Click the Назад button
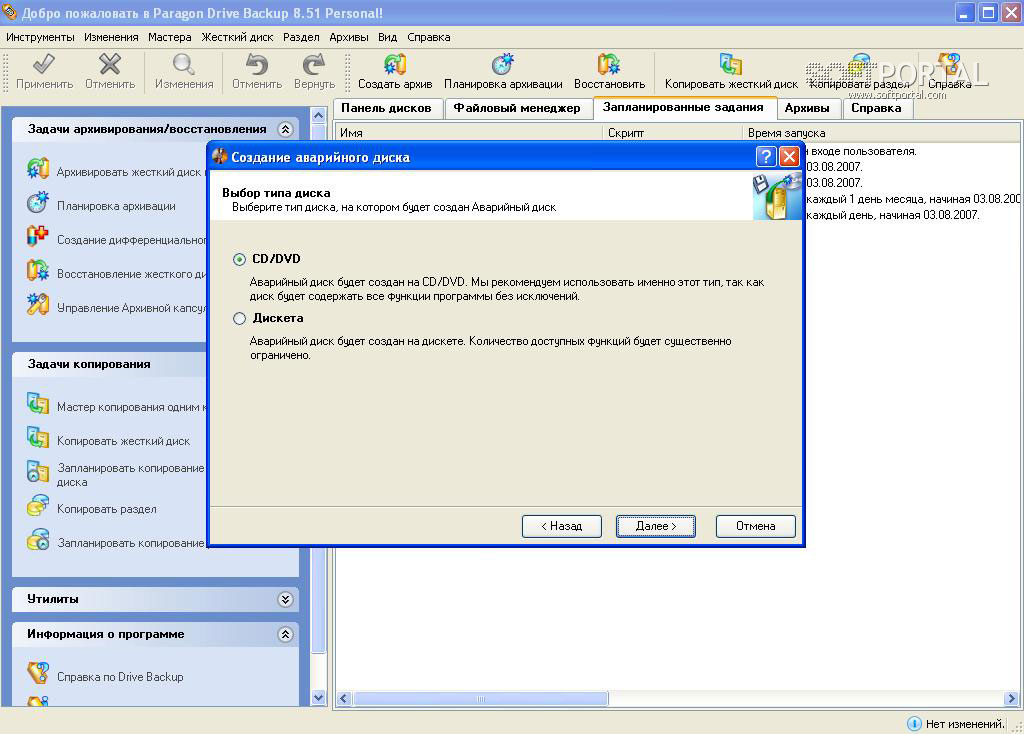The image size is (1024, 734). 562,526
